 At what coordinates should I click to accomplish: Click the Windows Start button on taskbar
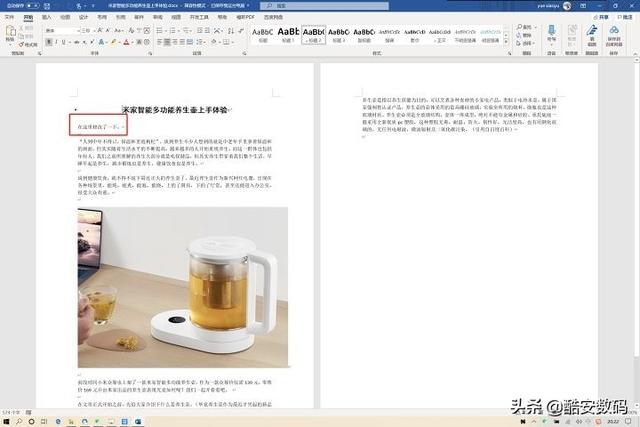coord(5,422)
